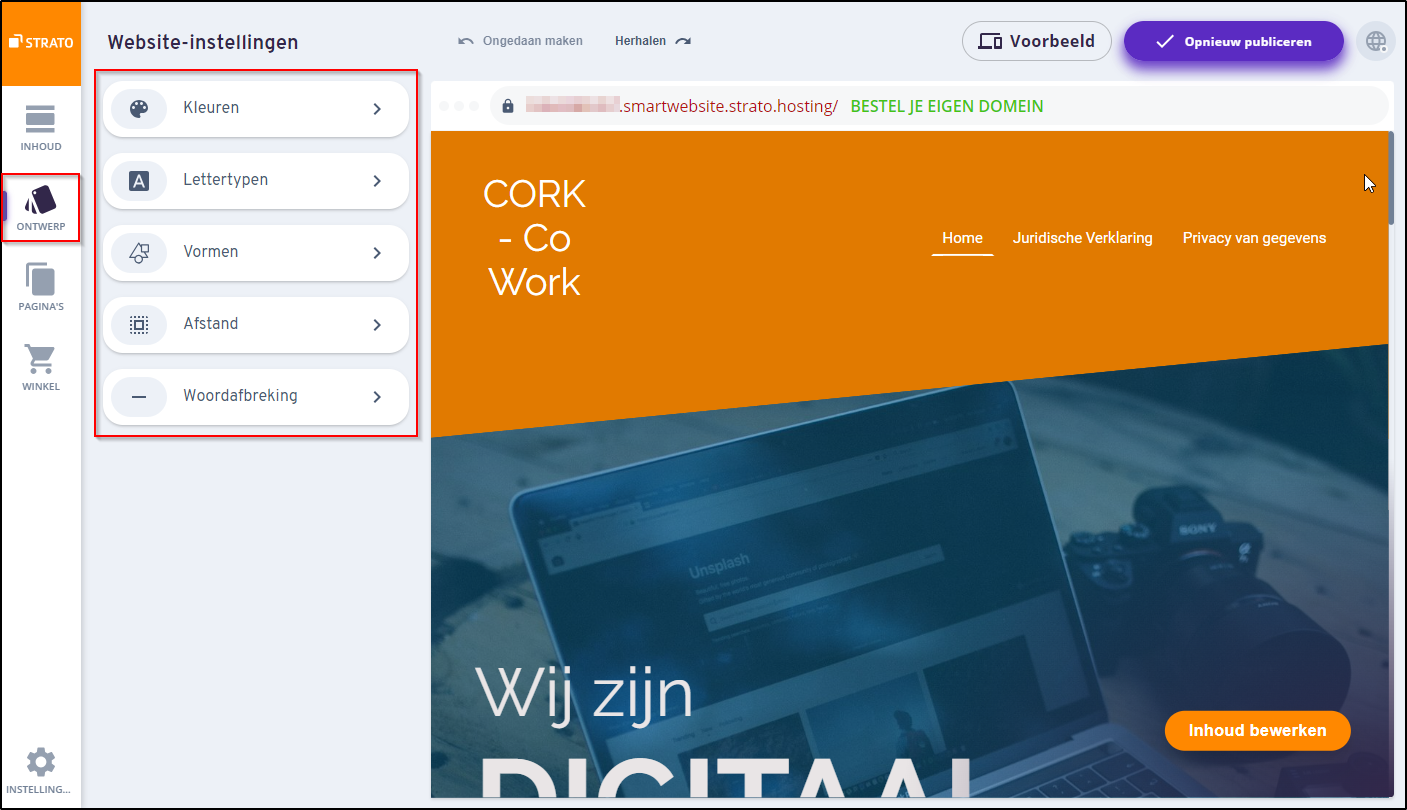Select the Afstand spacing icon

click(x=139, y=324)
